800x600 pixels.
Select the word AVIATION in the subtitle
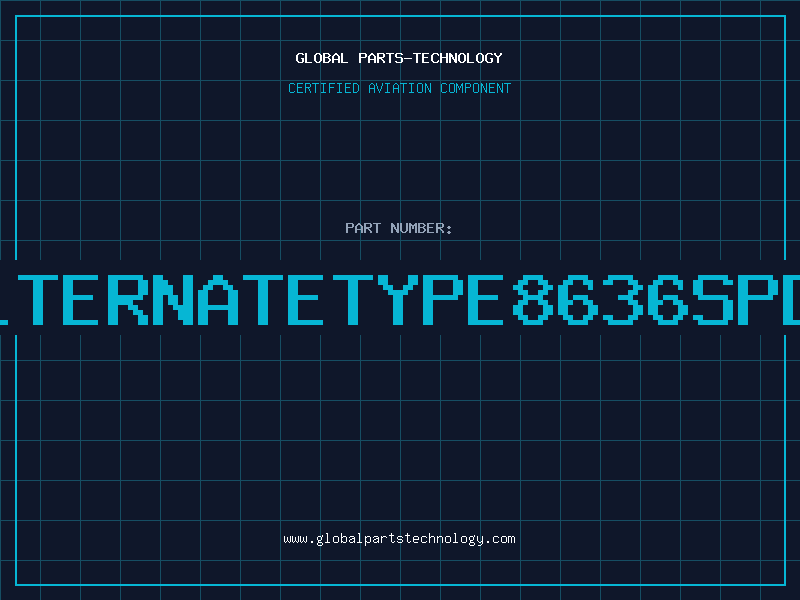tap(399, 88)
